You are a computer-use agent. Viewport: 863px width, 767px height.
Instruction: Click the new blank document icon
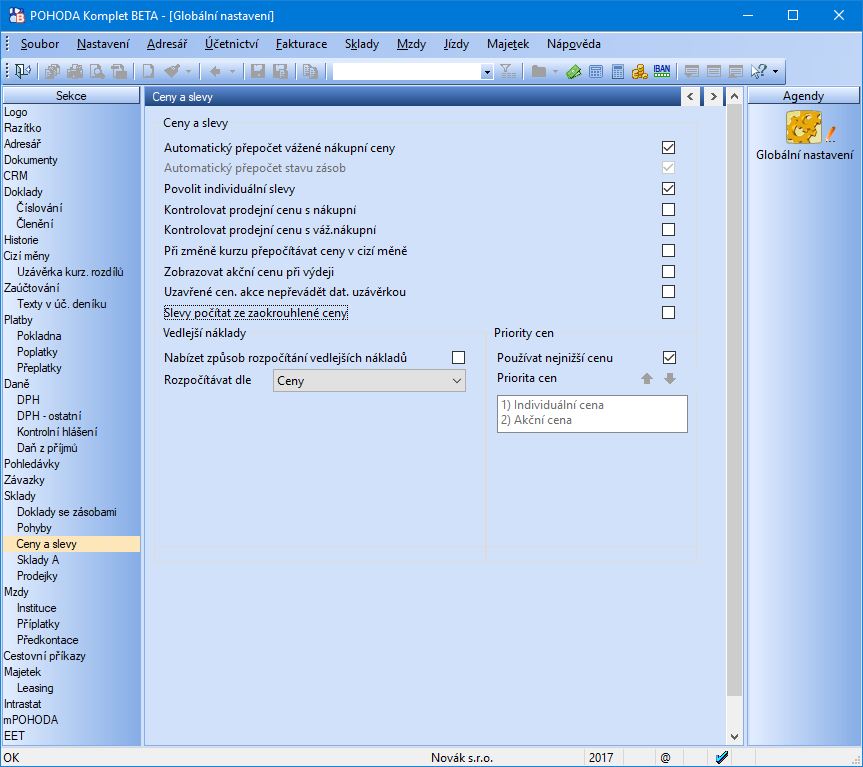click(x=149, y=72)
